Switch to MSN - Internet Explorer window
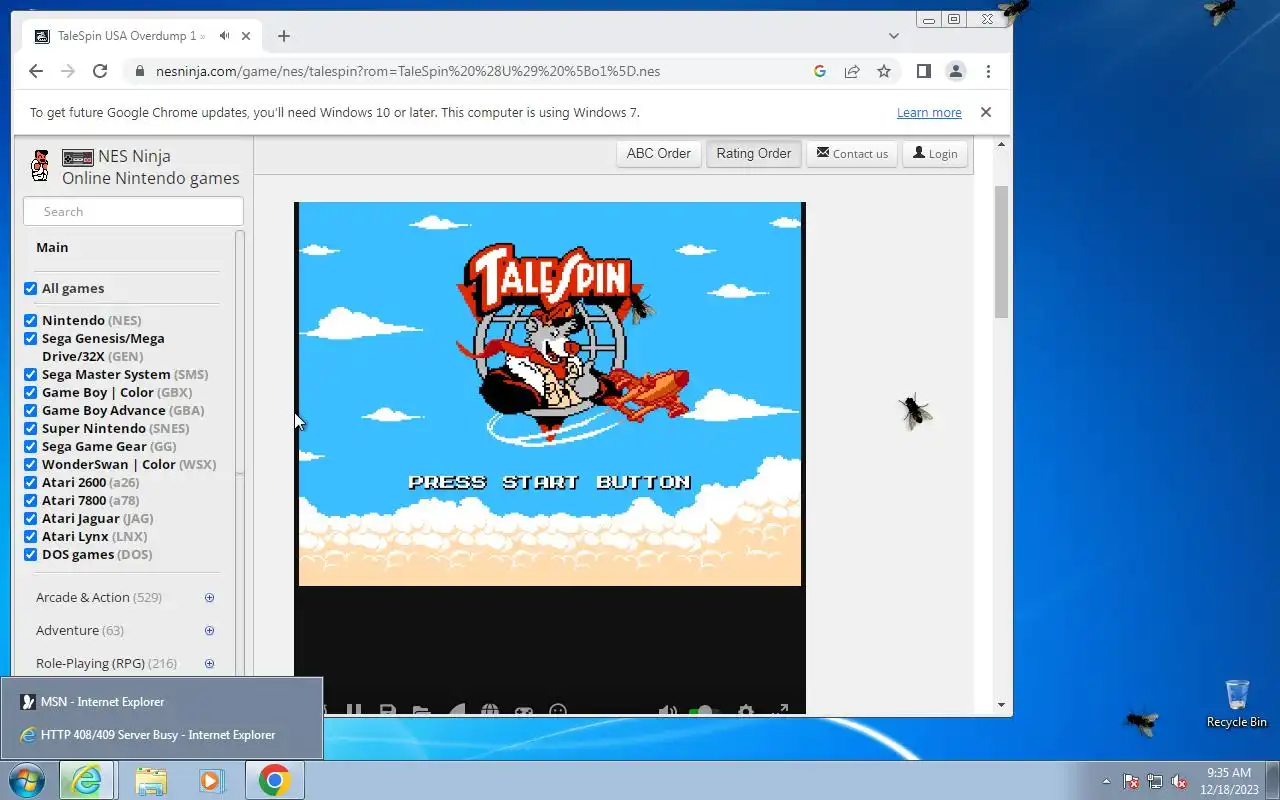The height and width of the screenshot is (800, 1280). [x=161, y=702]
